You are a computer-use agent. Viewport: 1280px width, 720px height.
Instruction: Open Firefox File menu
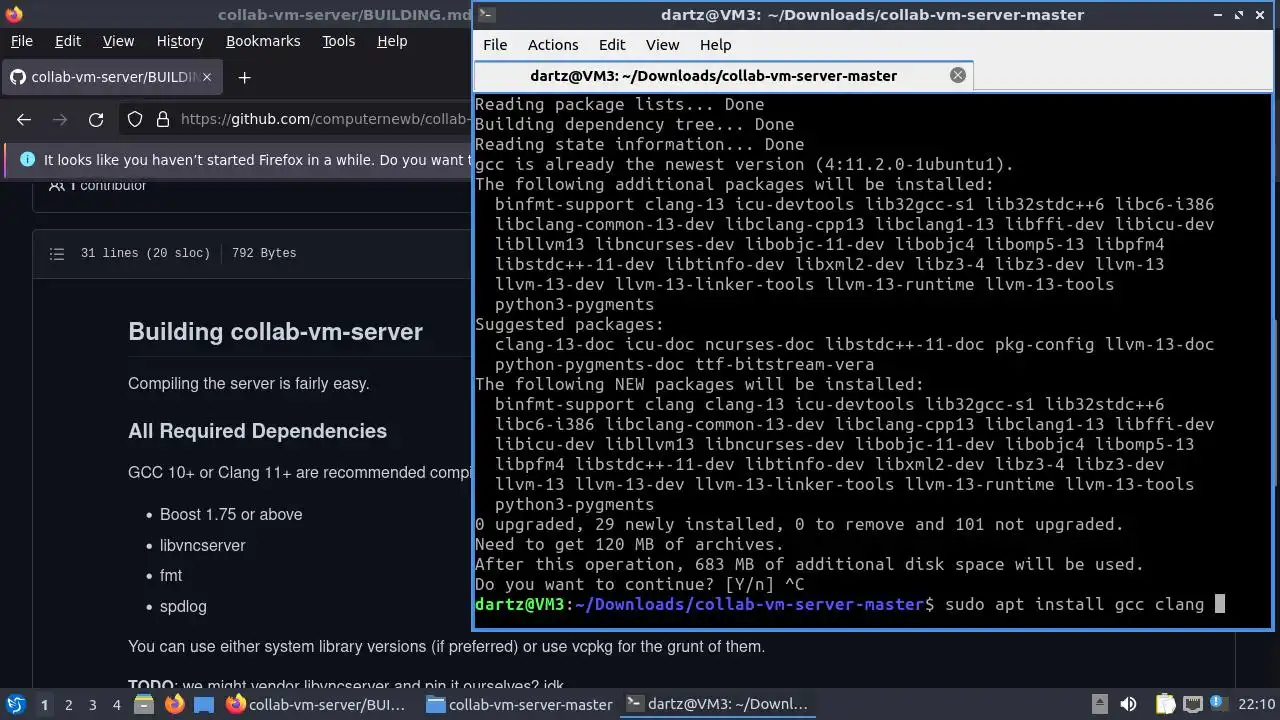pyautogui.click(x=21, y=41)
